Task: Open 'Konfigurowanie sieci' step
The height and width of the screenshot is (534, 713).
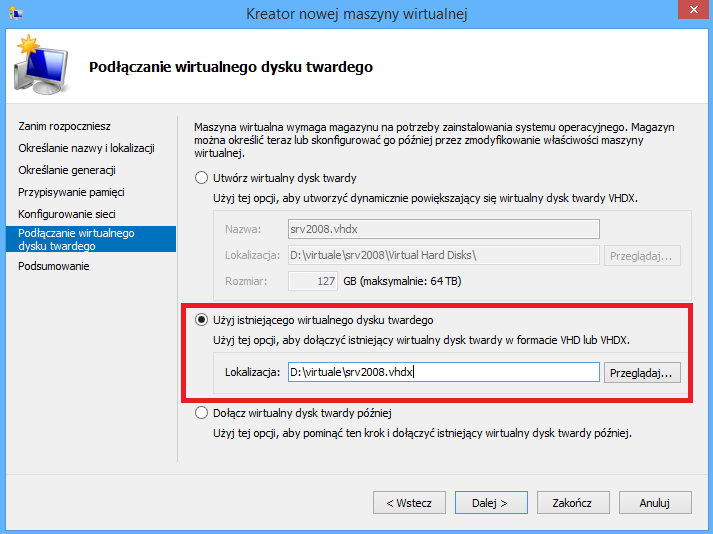Action: coord(67,214)
